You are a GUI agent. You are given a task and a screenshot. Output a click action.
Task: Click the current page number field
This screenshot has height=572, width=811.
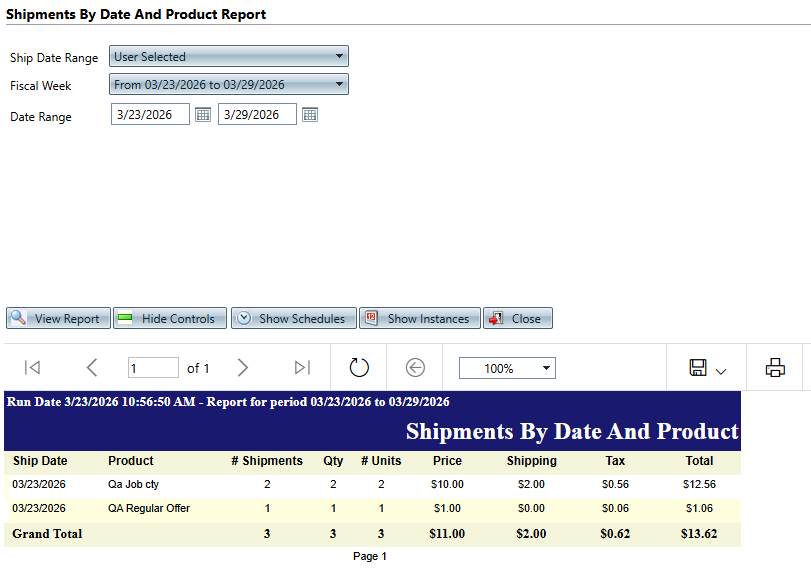tap(153, 368)
